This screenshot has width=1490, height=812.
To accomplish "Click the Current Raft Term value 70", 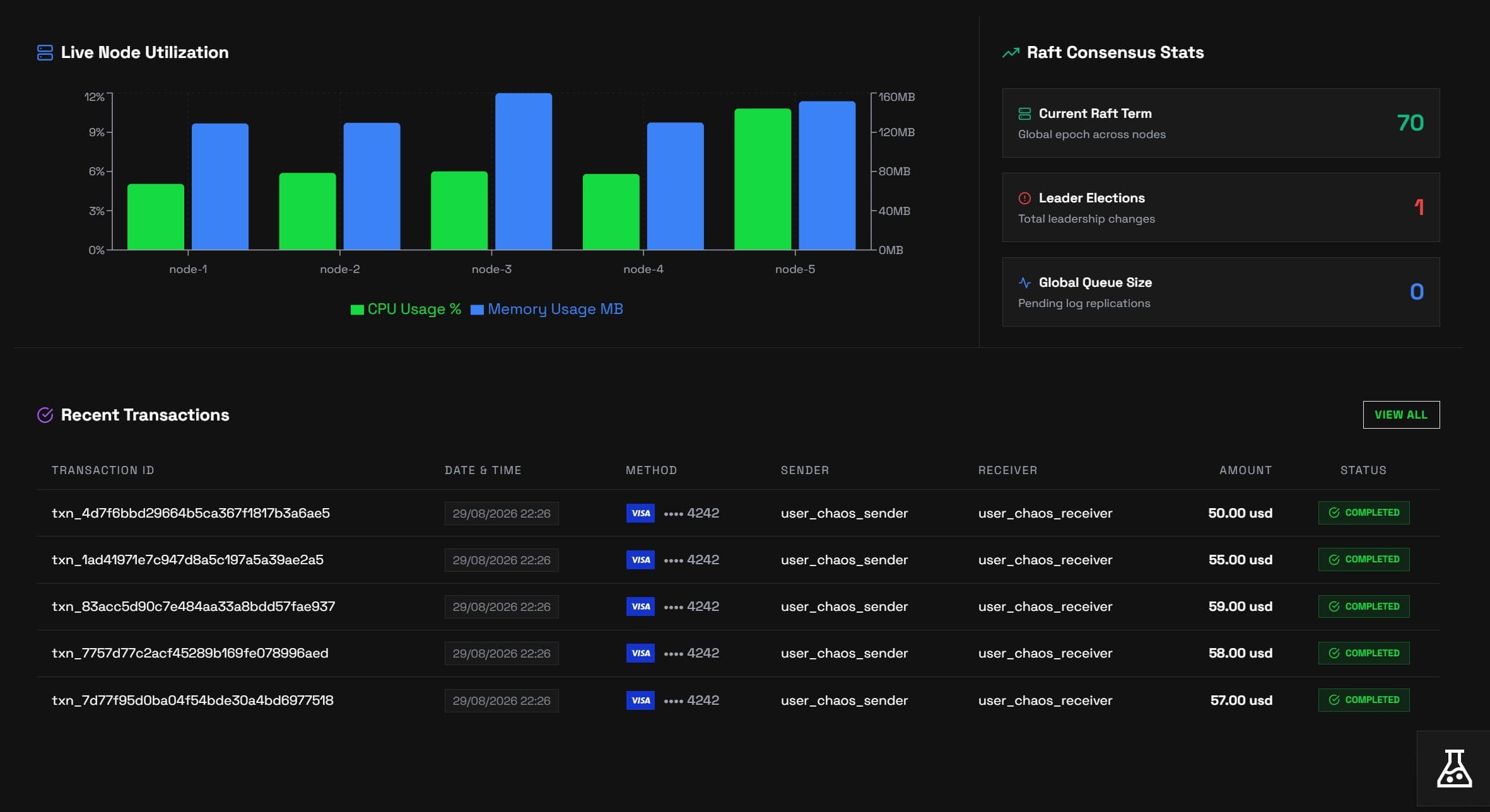I will click(x=1410, y=123).
